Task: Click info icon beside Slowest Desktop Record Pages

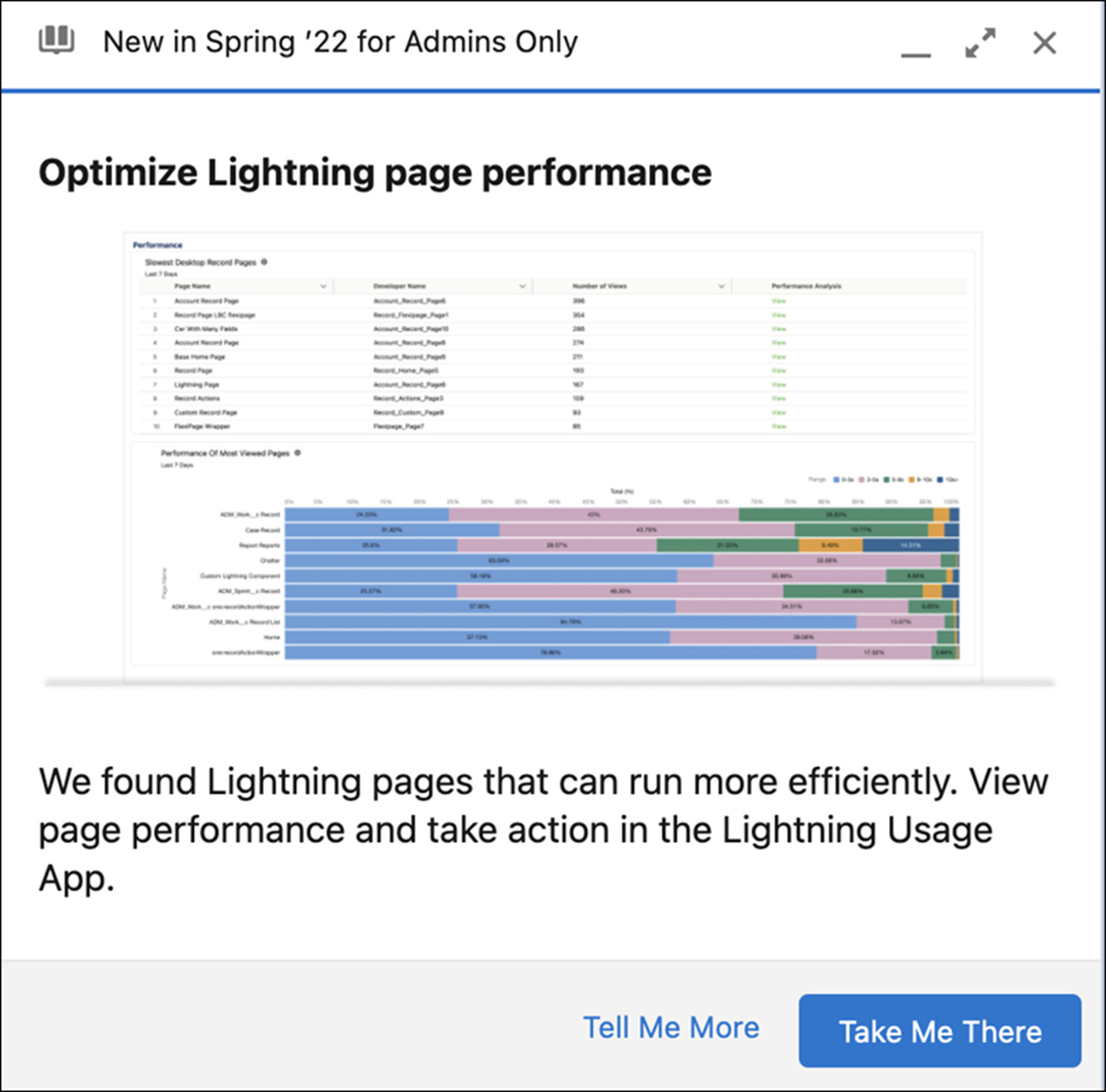Action: point(264,262)
